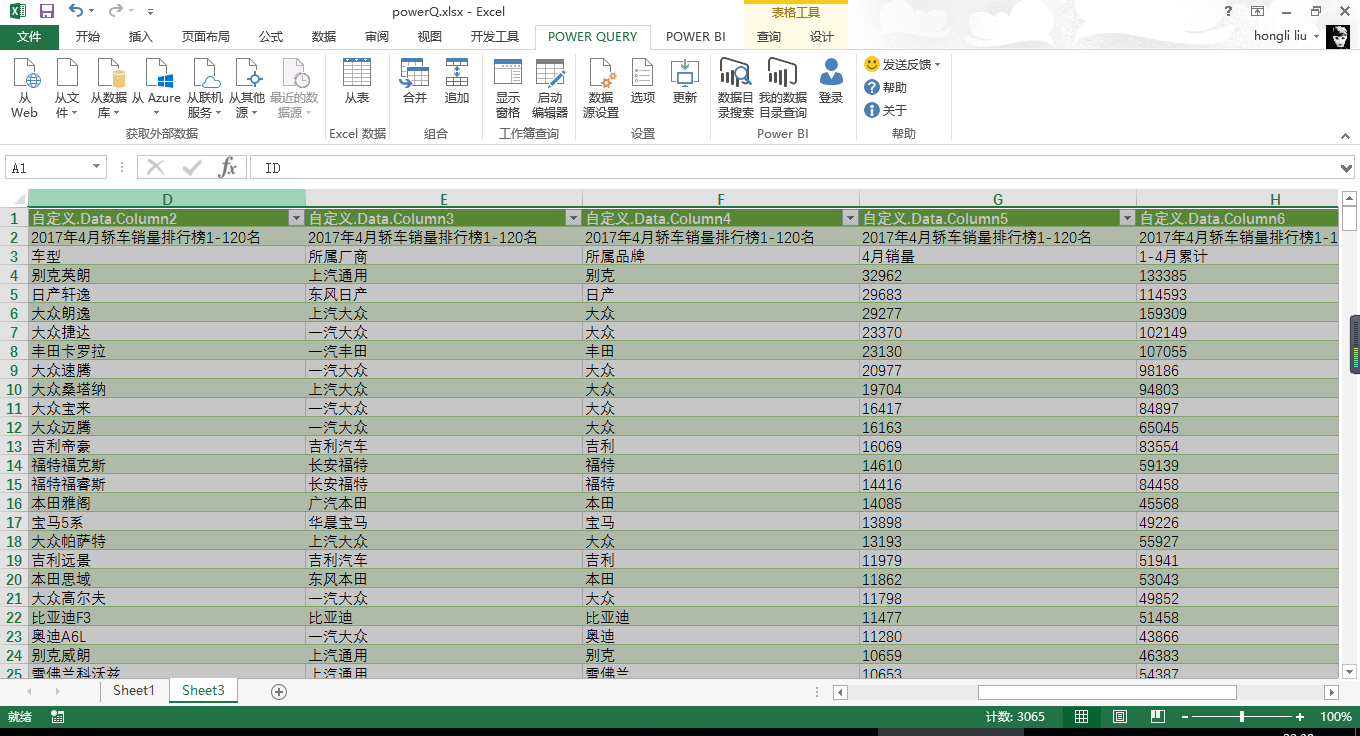This screenshot has height=736, width=1360.
Task: Open My Data Catalog Queries (我的数据目录查询)
Action: click(x=783, y=88)
